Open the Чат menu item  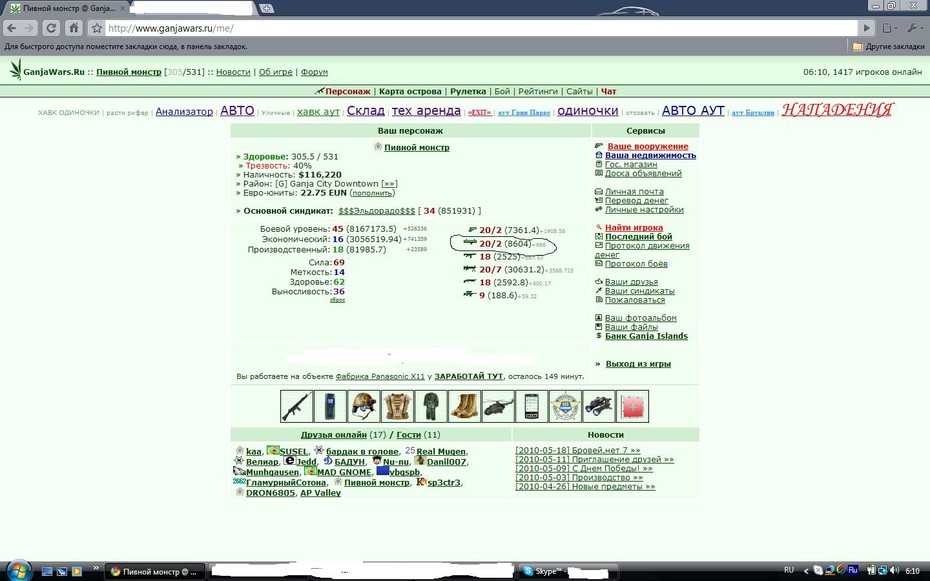click(609, 91)
